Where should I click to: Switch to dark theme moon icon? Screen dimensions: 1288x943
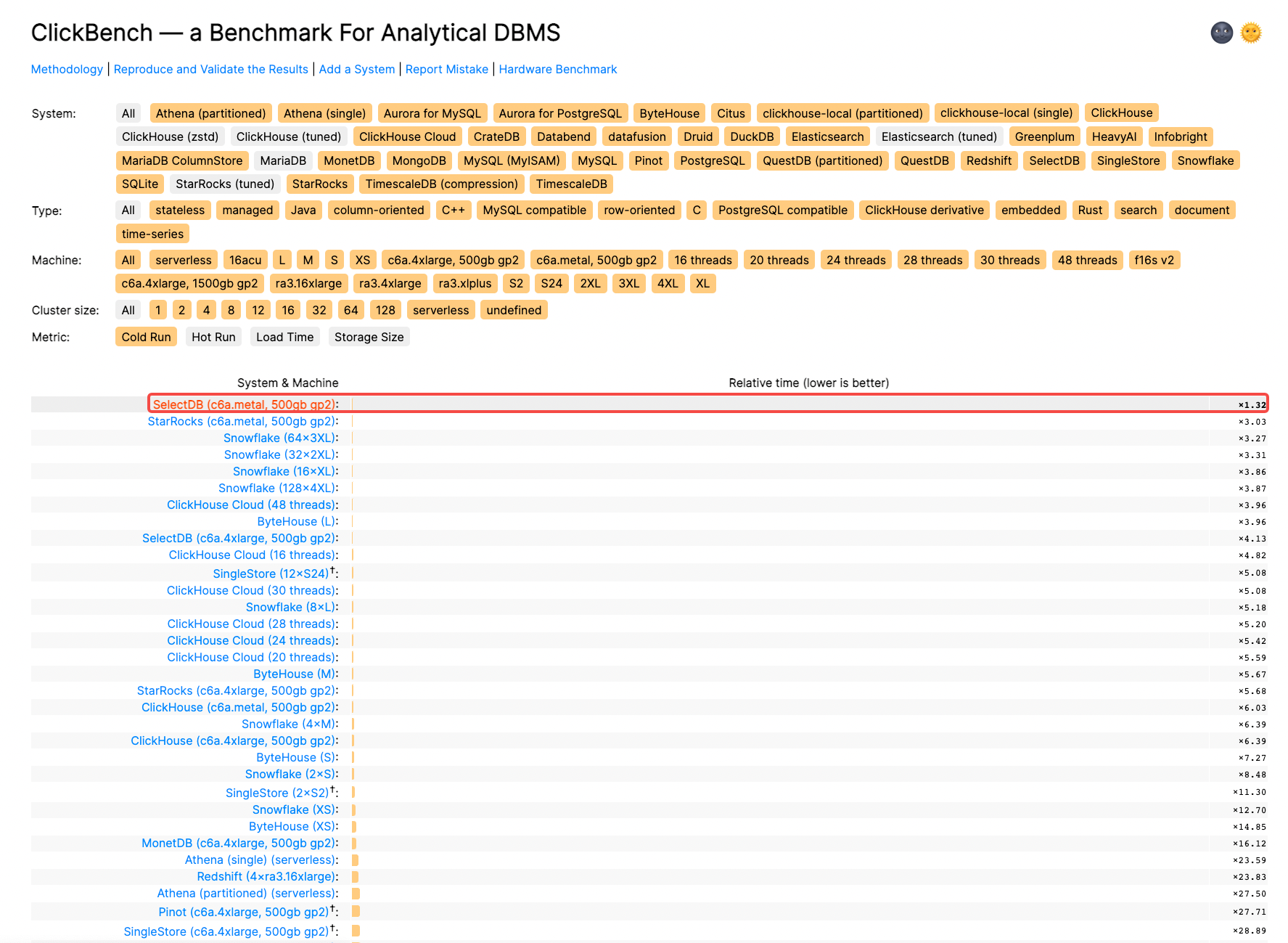click(x=1221, y=33)
